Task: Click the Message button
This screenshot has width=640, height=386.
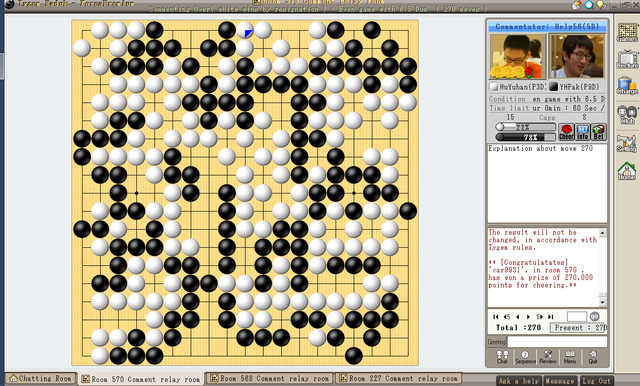Action: coord(560,381)
